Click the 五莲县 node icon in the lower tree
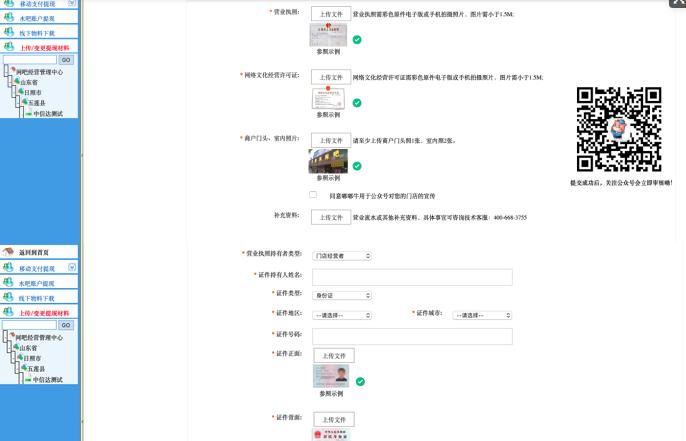The image size is (686, 441). (x=24, y=368)
